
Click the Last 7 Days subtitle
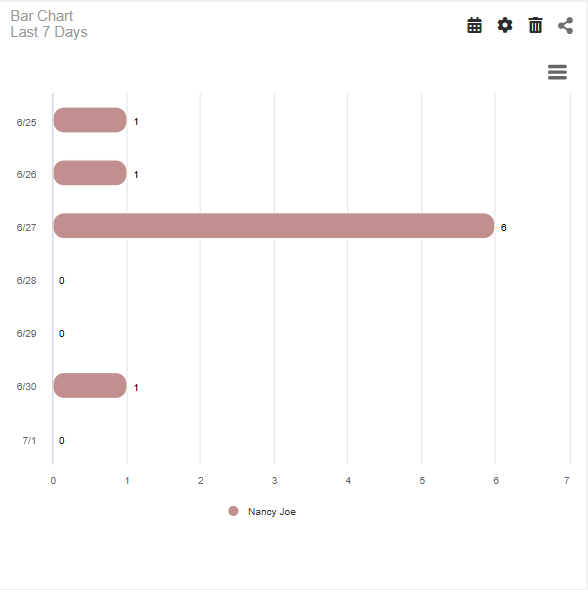point(49,32)
